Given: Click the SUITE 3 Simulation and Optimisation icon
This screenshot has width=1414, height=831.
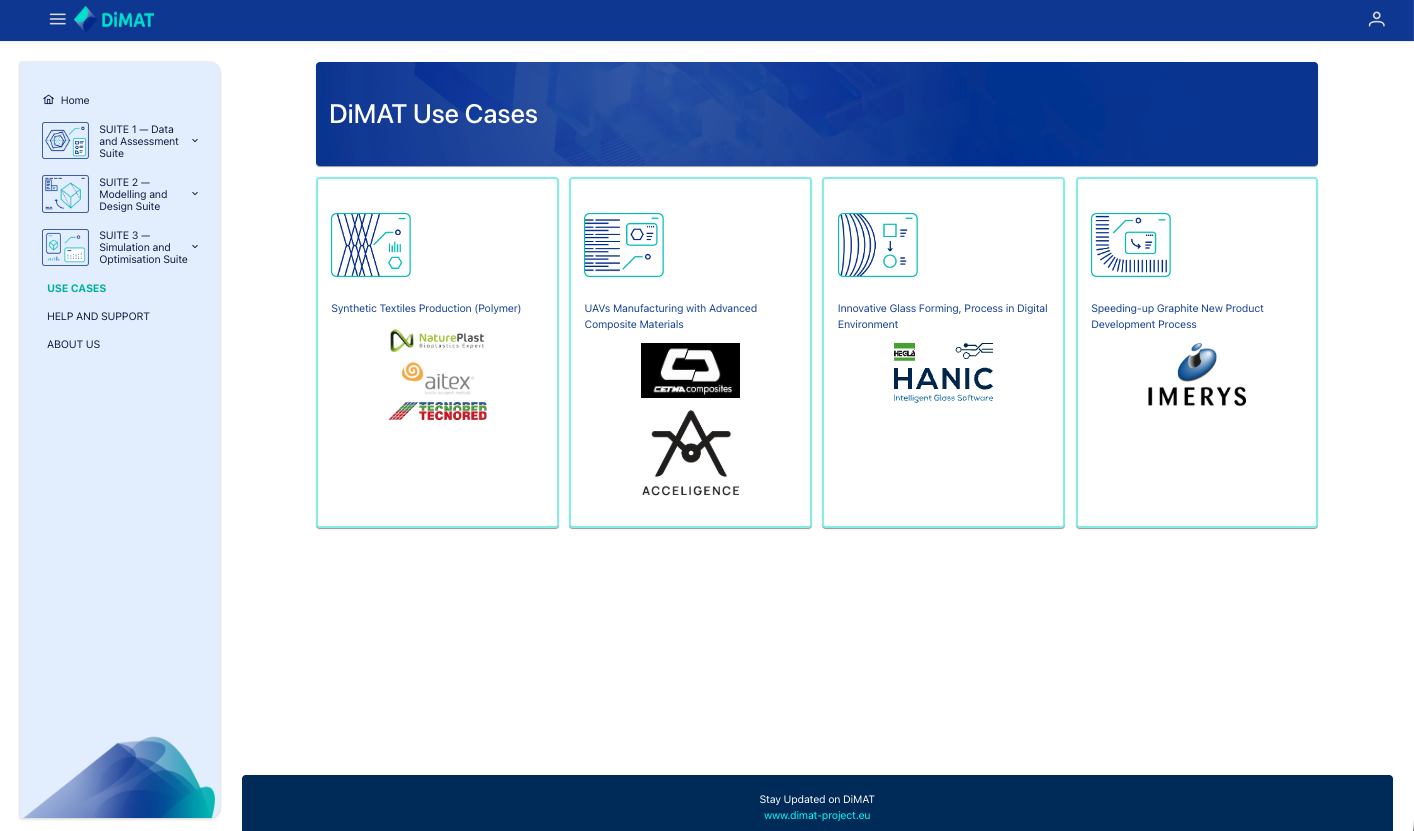Looking at the screenshot, I should point(66,247).
